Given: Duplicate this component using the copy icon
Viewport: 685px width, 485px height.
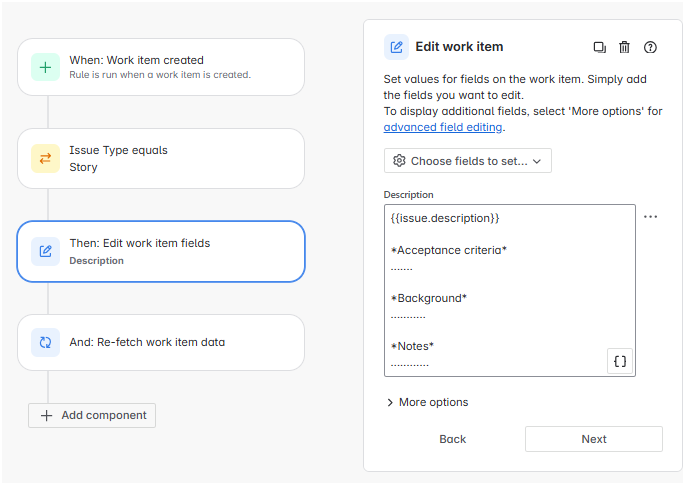Looking at the screenshot, I should (599, 47).
